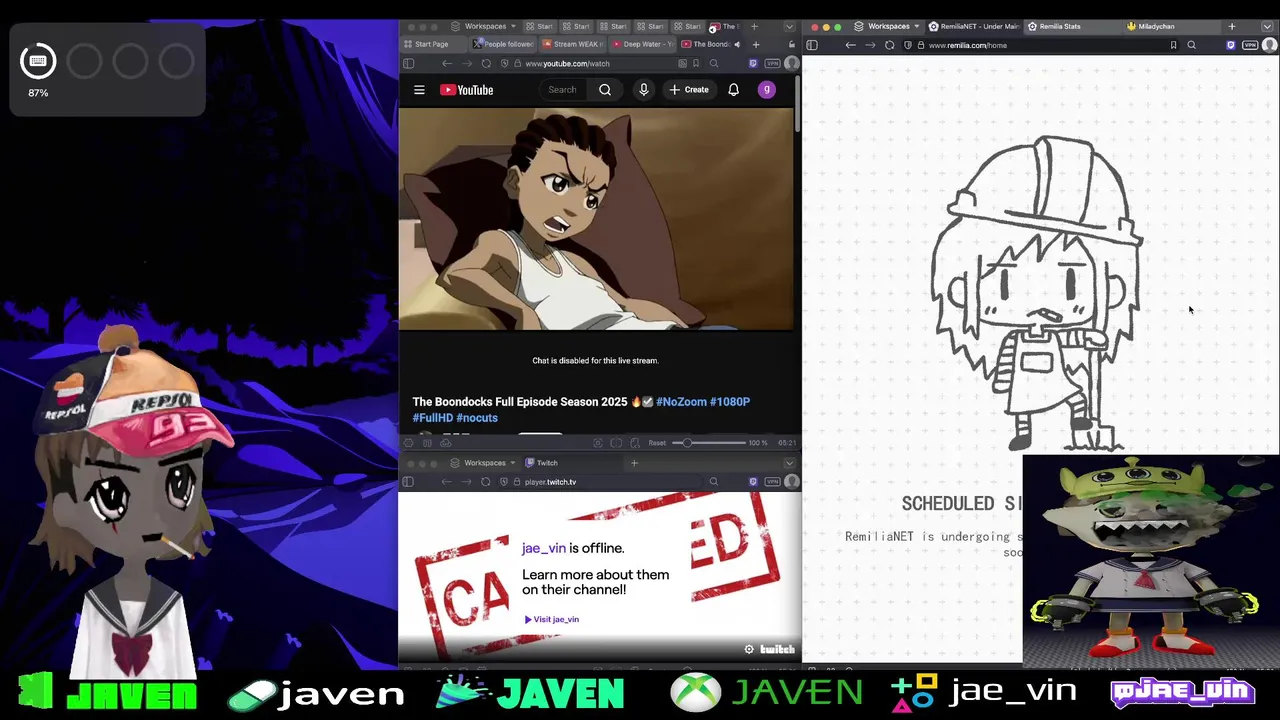Click the YouTube logo home link
The height and width of the screenshot is (720, 1280).
pyautogui.click(x=466, y=90)
